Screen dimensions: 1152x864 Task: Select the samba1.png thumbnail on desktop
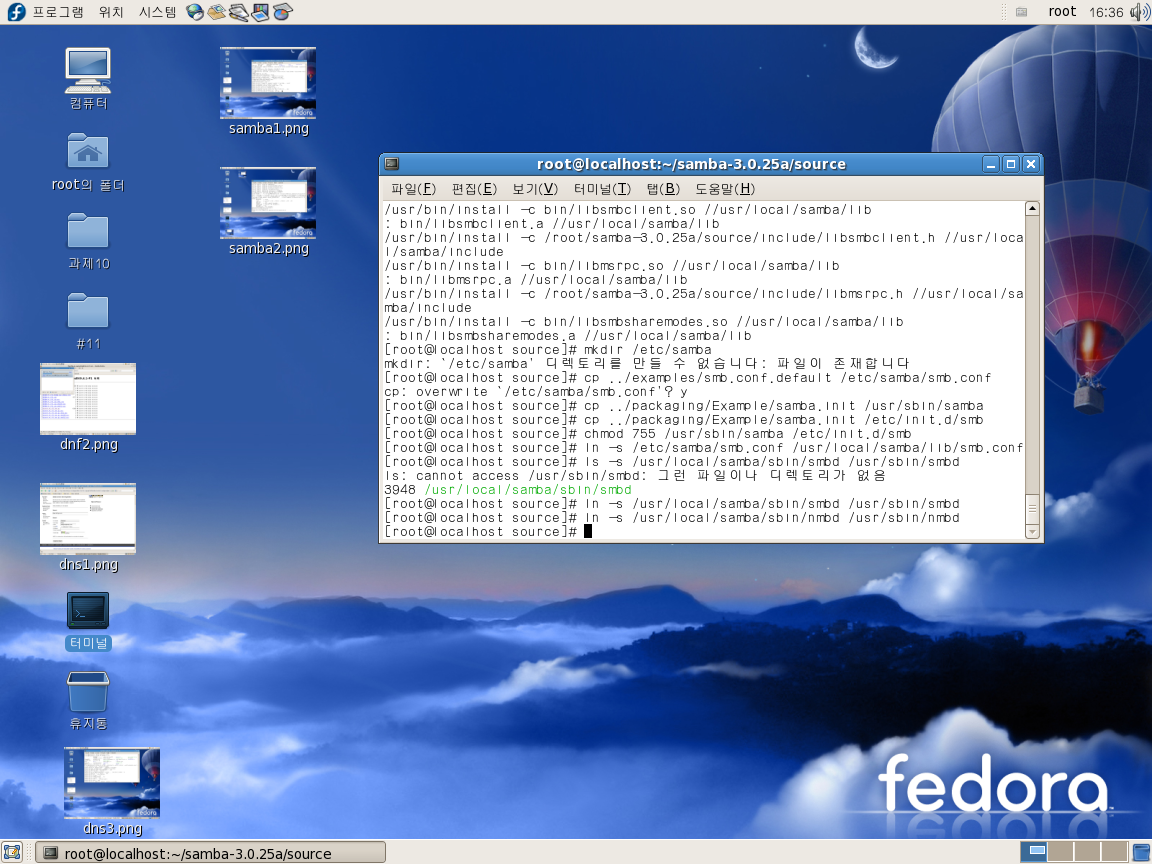click(268, 83)
